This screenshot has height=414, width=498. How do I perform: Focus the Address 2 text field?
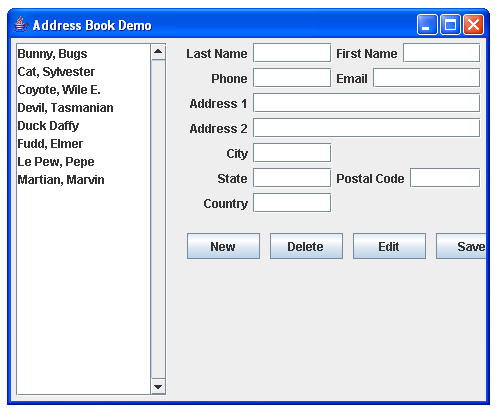[x=367, y=128]
